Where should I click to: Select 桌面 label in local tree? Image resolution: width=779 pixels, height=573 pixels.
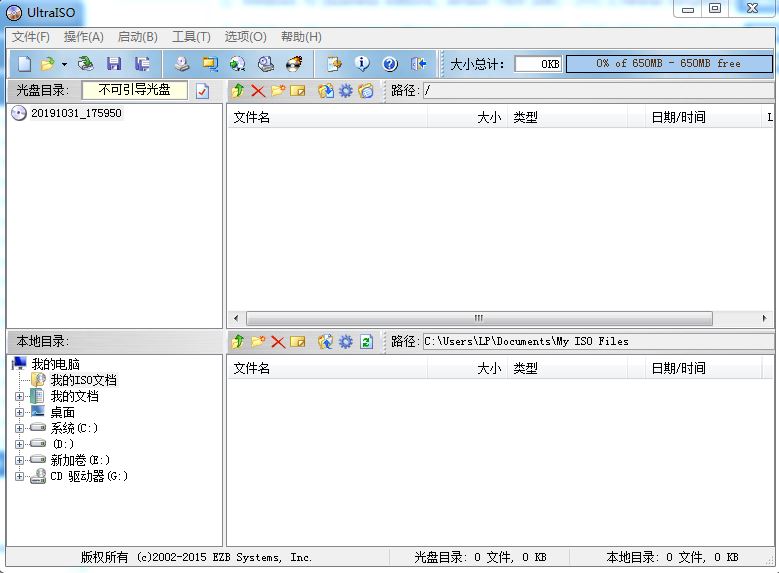[x=63, y=412]
